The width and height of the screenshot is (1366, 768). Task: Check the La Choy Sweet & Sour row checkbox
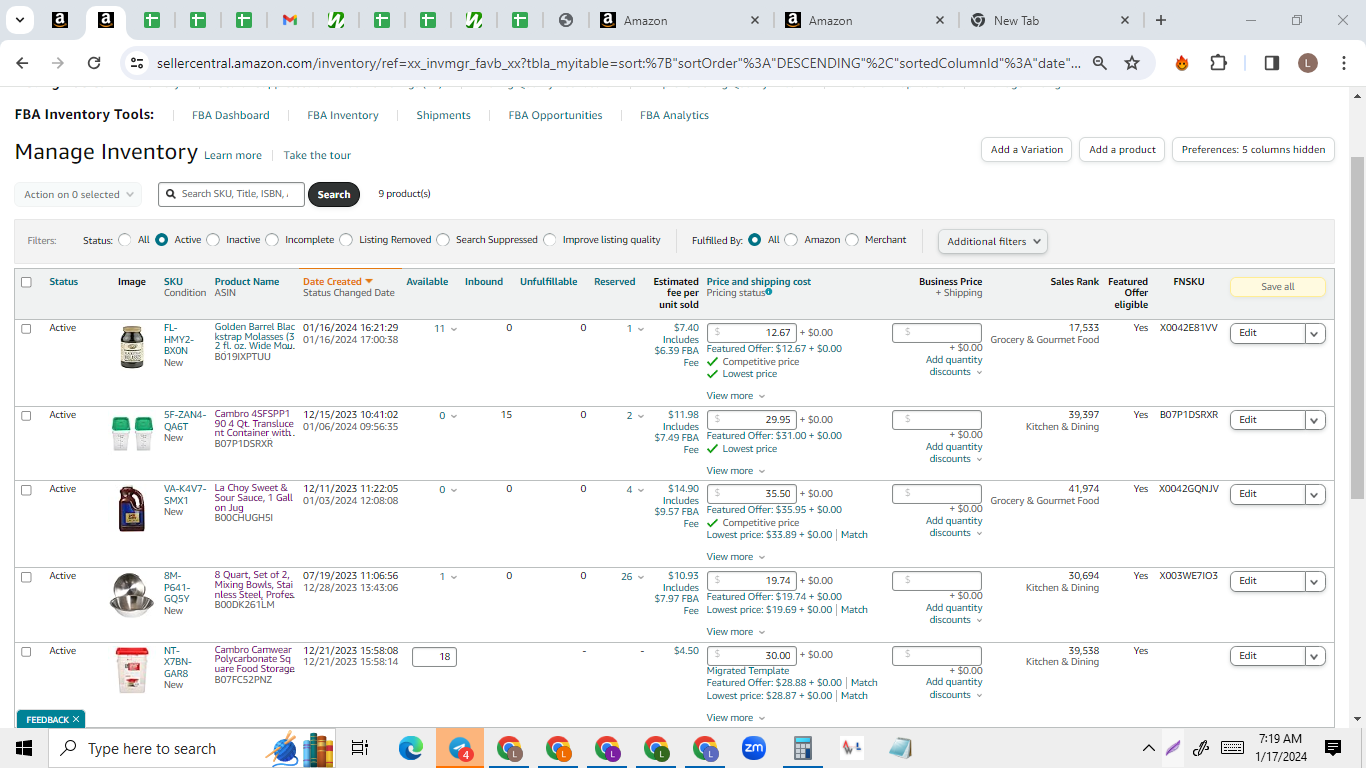[x=26, y=489]
